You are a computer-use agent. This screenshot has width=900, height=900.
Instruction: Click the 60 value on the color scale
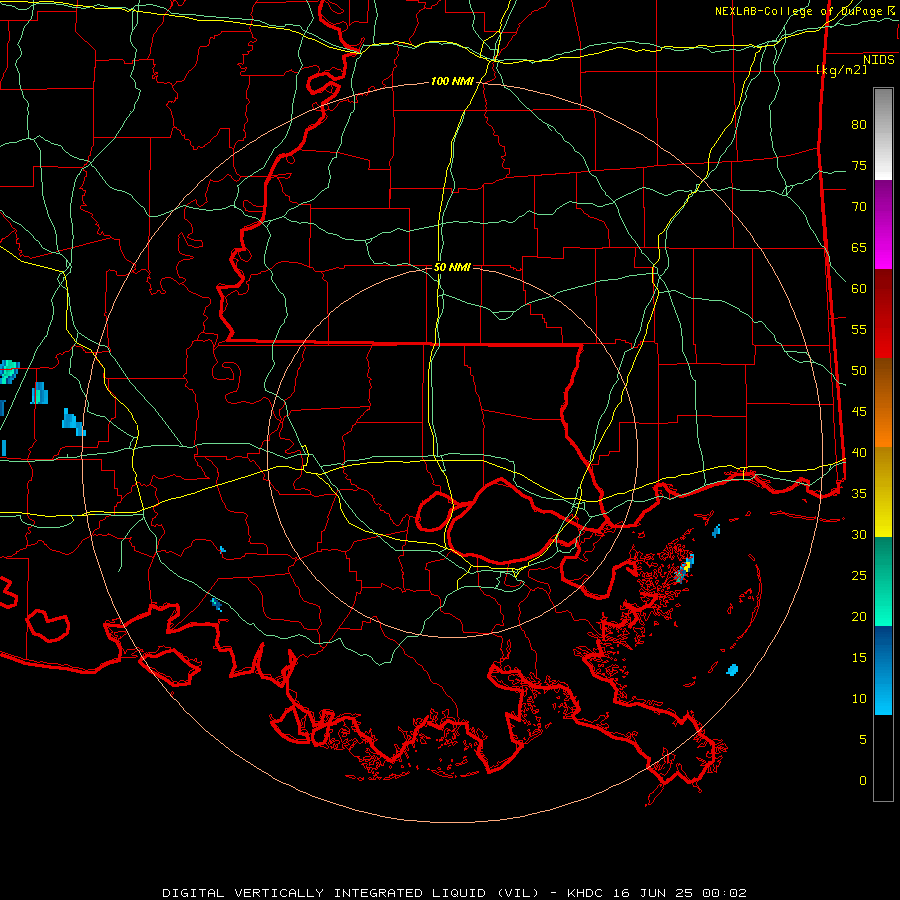[859, 289]
